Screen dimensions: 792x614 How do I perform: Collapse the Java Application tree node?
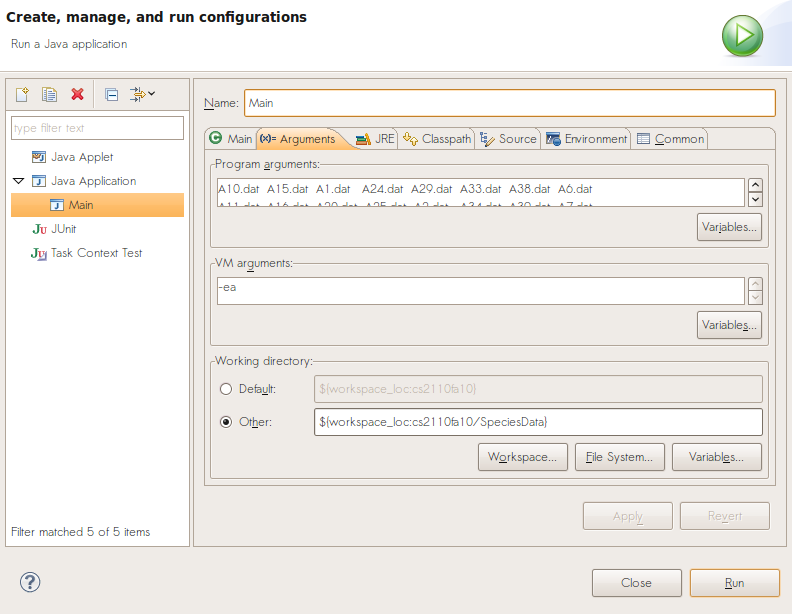click(18, 181)
